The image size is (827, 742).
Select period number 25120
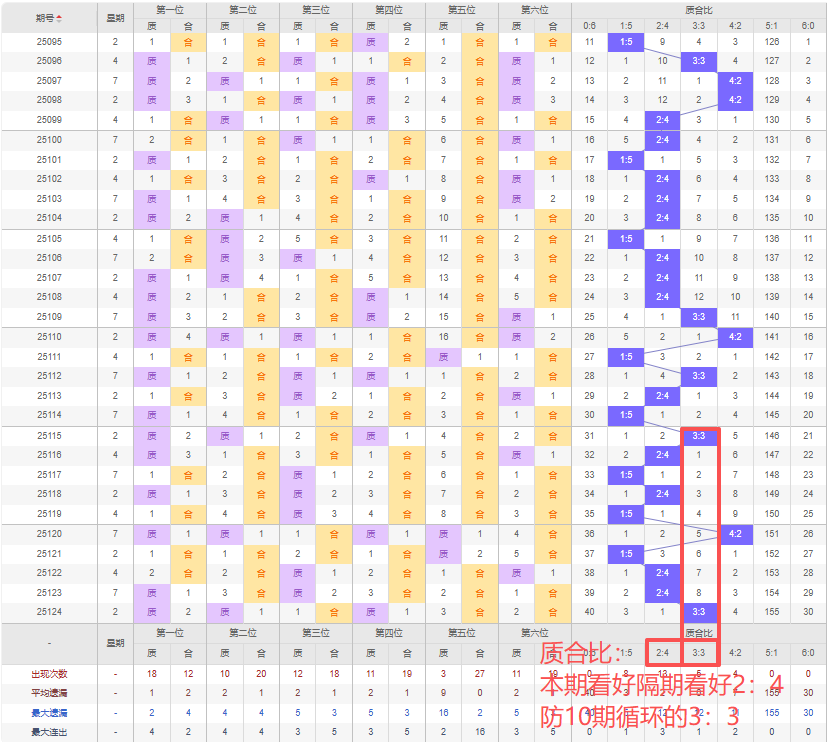(49, 534)
